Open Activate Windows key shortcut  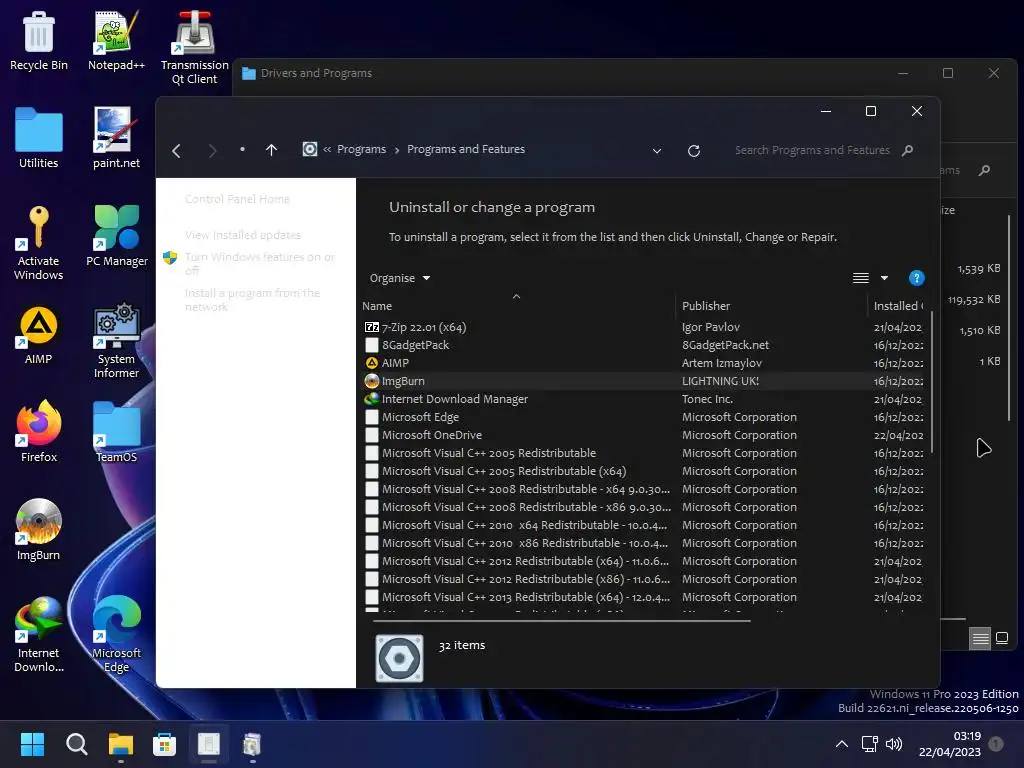click(x=39, y=242)
